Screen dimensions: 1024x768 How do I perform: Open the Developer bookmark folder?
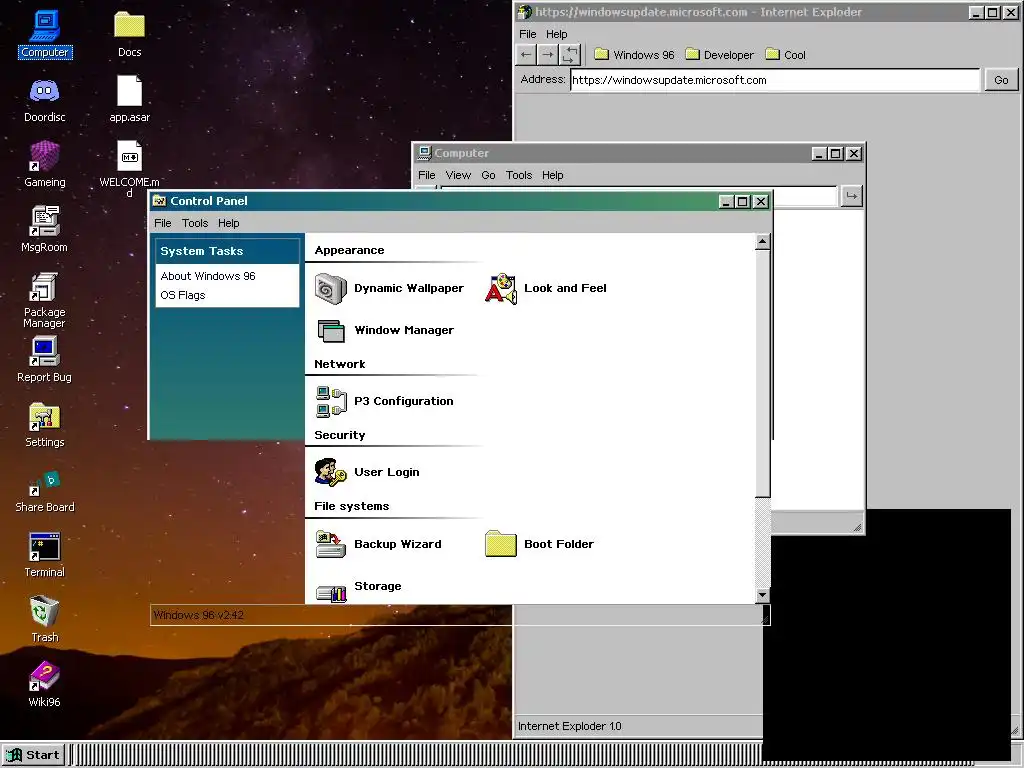[720, 55]
